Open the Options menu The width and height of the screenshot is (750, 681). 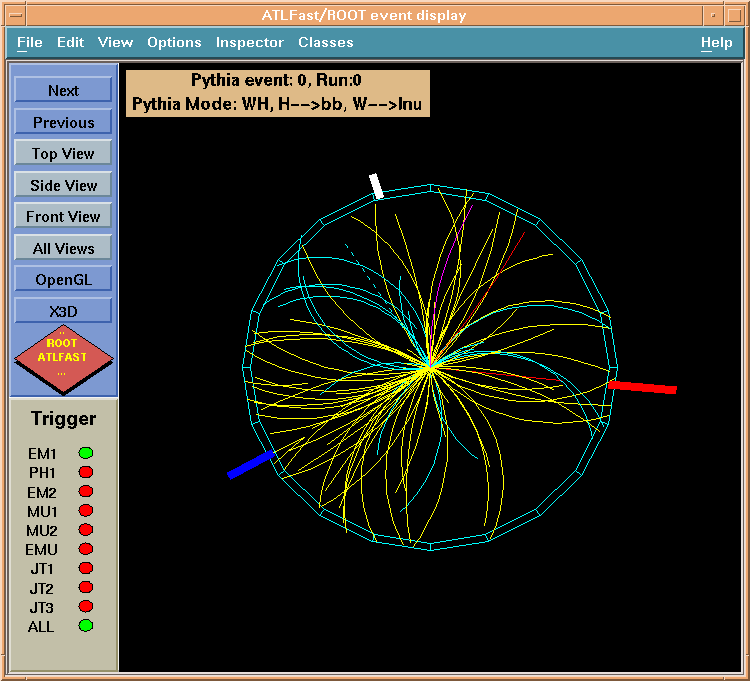tap(174, 42)
